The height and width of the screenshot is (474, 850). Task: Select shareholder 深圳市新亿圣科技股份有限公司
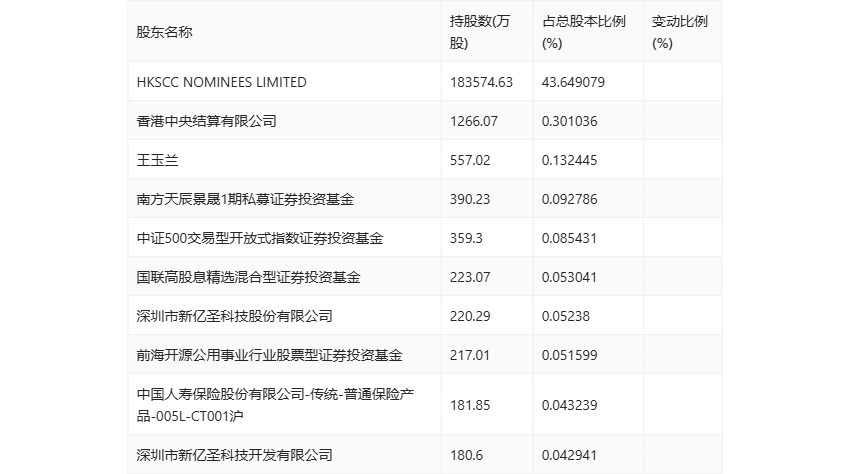(x=234, y=316)
